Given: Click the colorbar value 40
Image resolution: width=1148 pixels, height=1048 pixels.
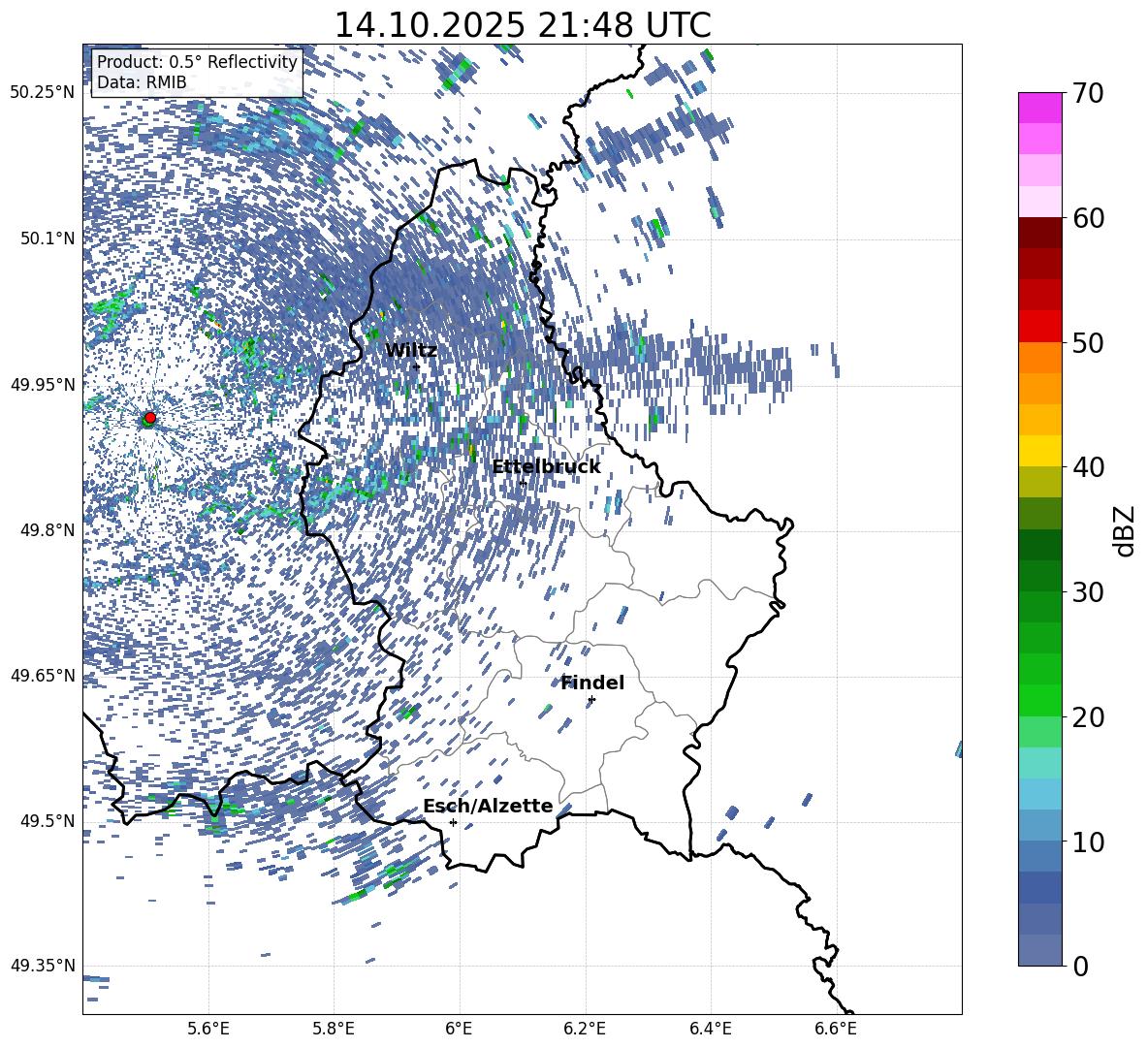Looking at the screenshot, I should coord(1088,467).
